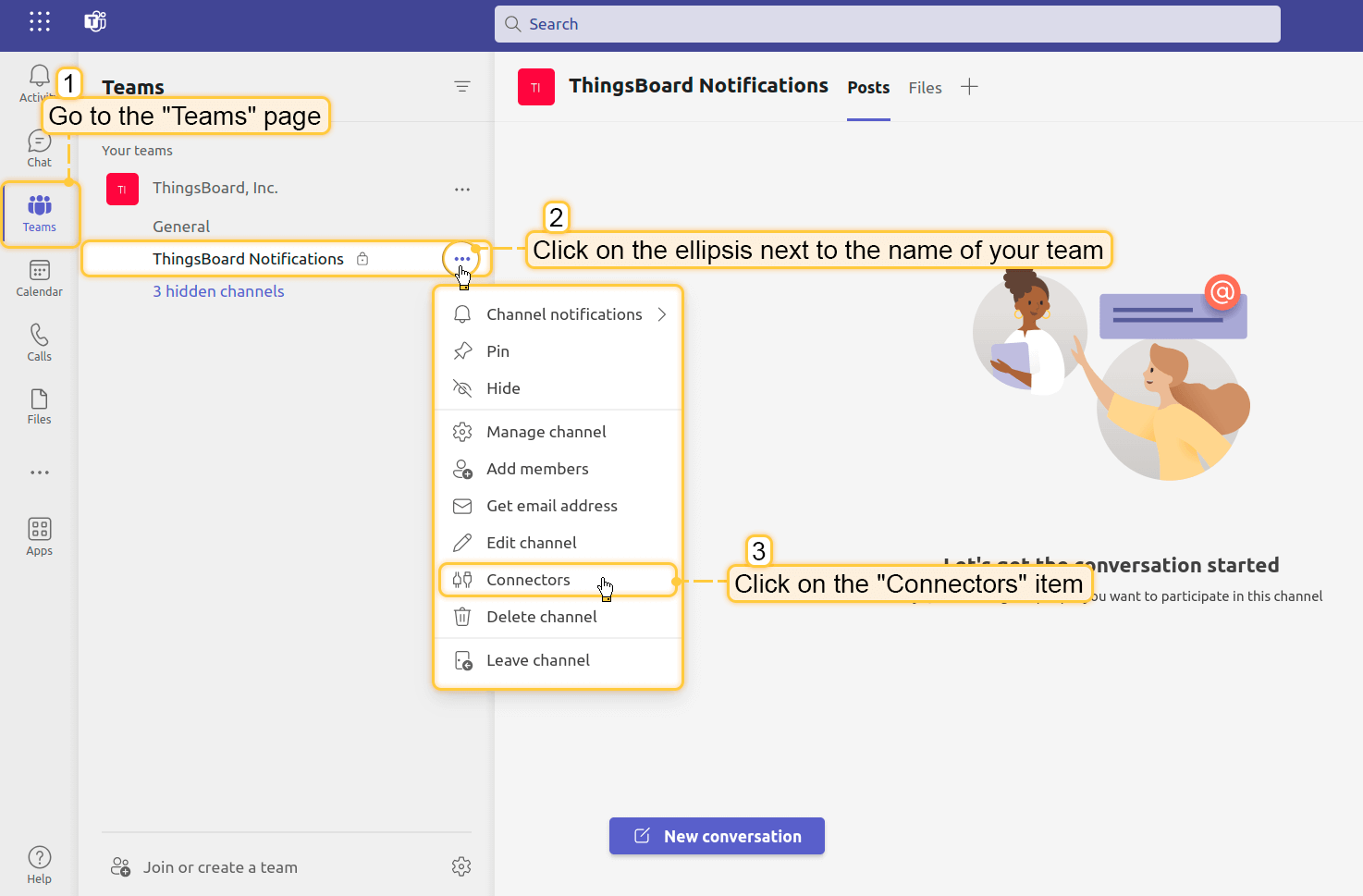The image size is (1363, 896).
Task: Open the Apps store in sidebar
Action: pyautogui.click(x=39, y=537)
